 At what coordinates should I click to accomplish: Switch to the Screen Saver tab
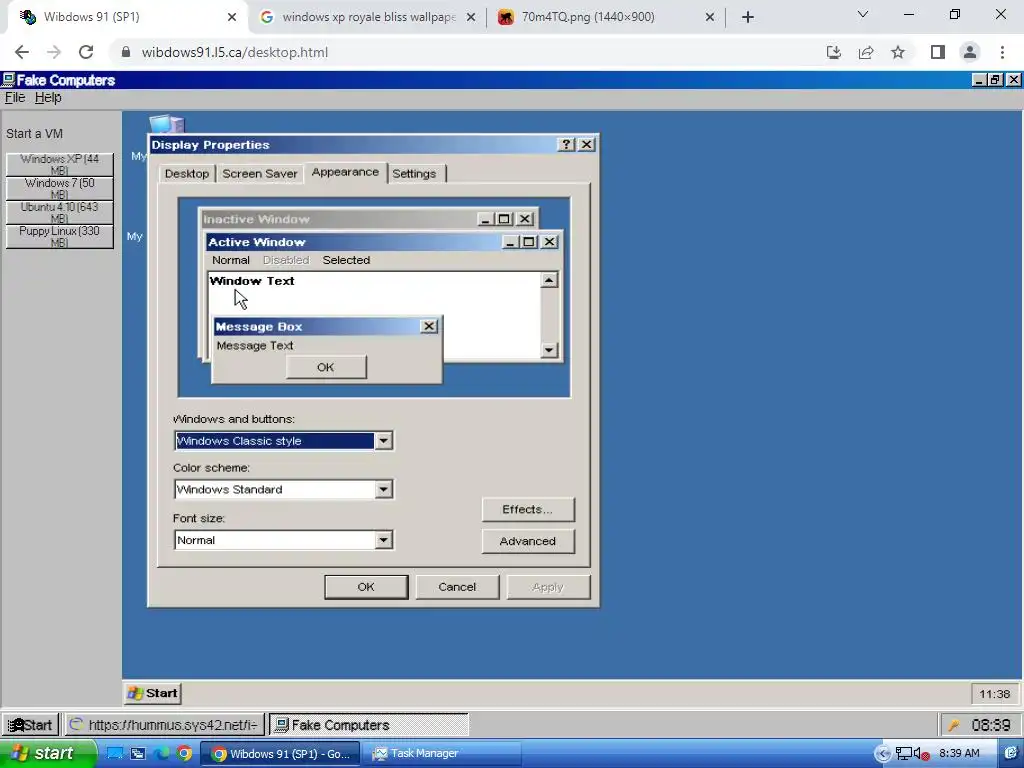[x=260, y=174]
